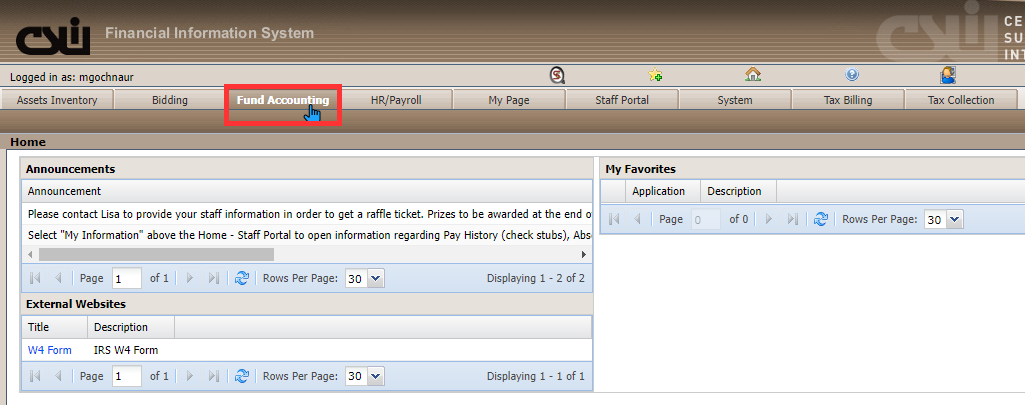The image size is (1025, 405).
Task: Open help with the blue question mark icon
Action: [852, 75]
